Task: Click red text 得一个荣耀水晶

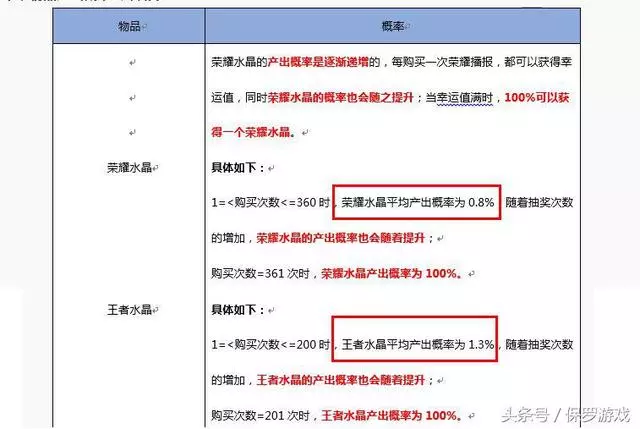Action: coord(251,132)
